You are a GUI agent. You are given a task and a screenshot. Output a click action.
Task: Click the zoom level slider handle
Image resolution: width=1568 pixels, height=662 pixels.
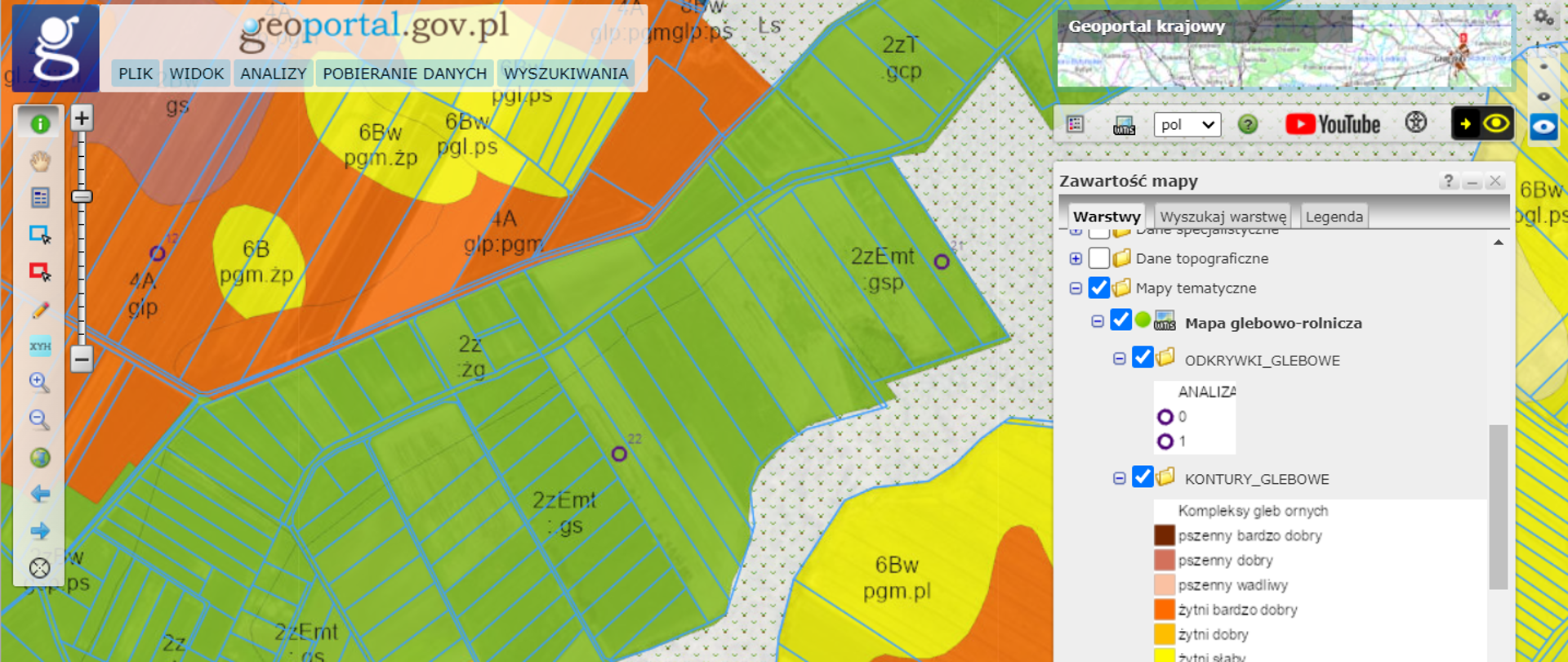[82, 196]
